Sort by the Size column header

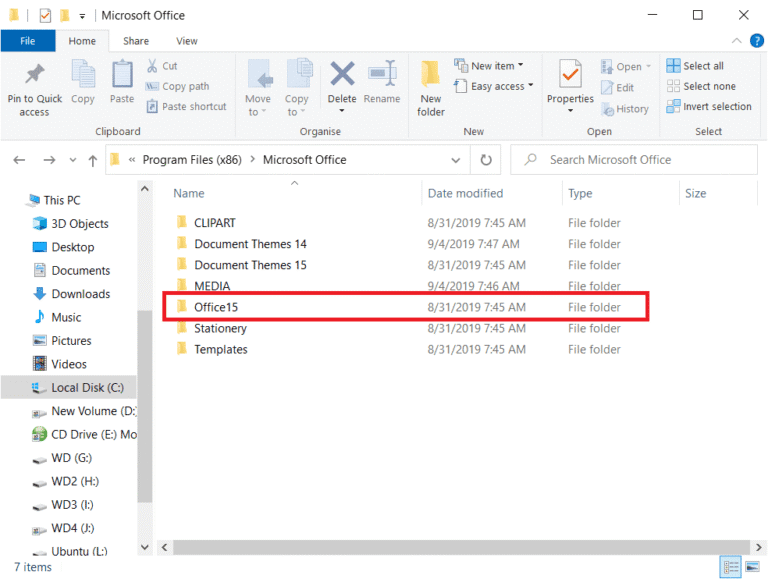(x=695, y=193)
